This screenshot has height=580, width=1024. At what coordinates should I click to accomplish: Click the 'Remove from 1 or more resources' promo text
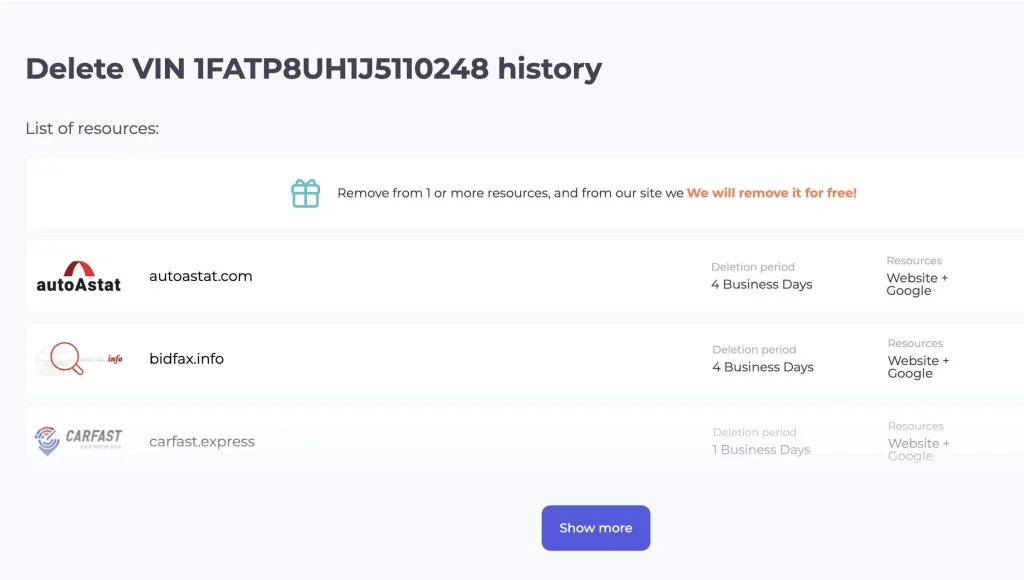pos(510,193)
